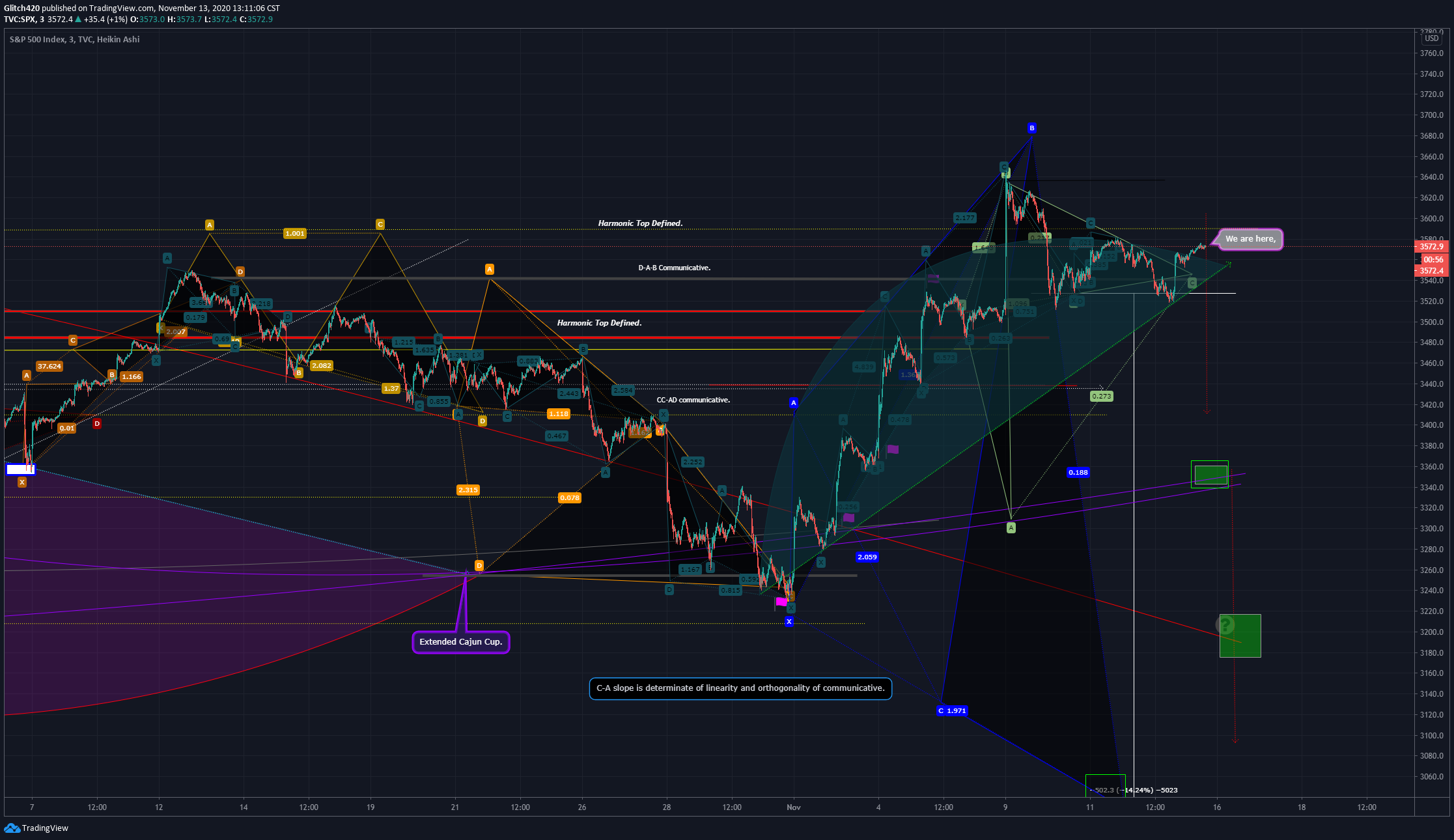This screenshot has width=1454, height=840.
Task: Click the 3060.0 price axis label
Action: 1431,777
